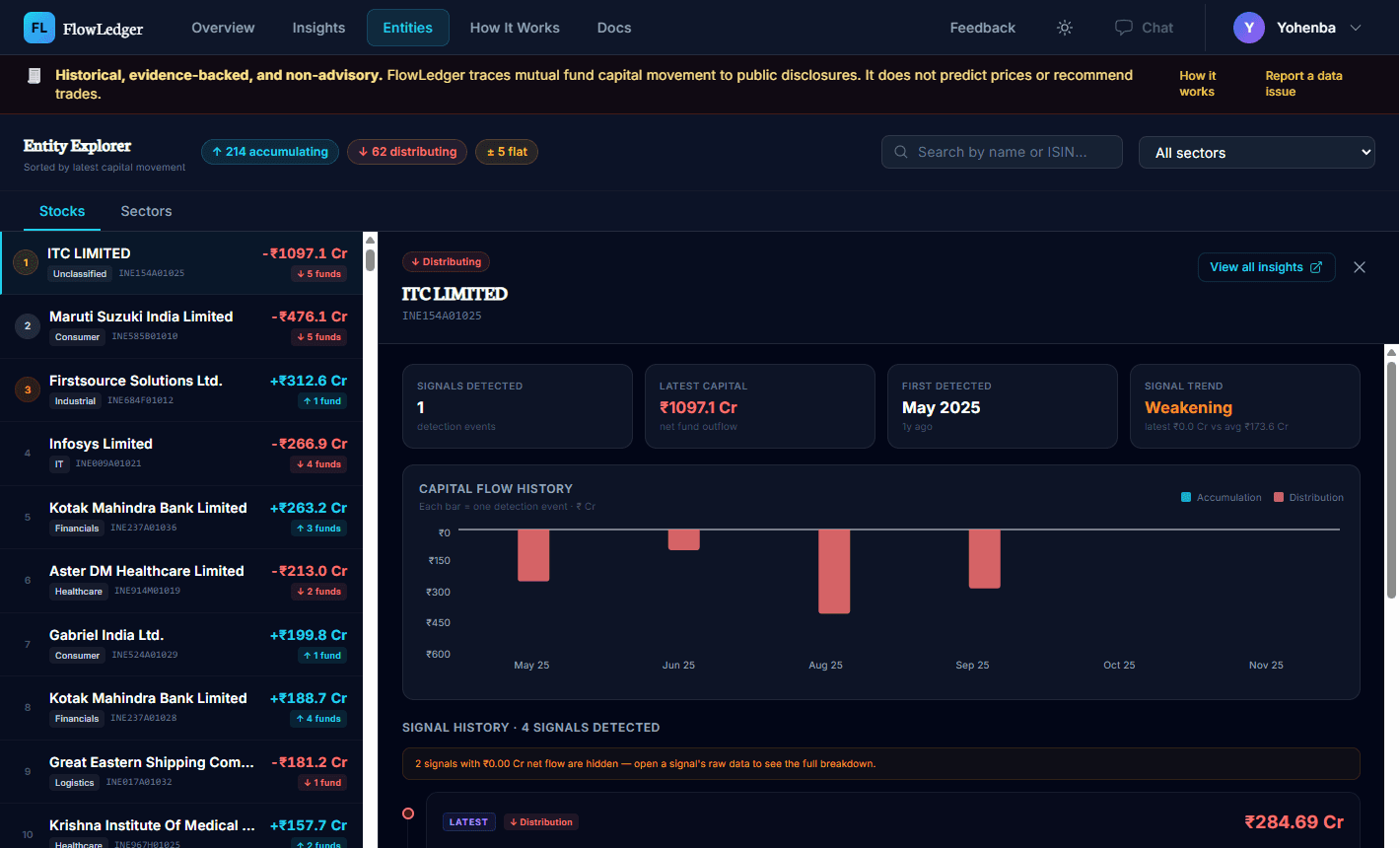
Task: Select Gabriel India Ltd. row
Action: click(181, 645)
